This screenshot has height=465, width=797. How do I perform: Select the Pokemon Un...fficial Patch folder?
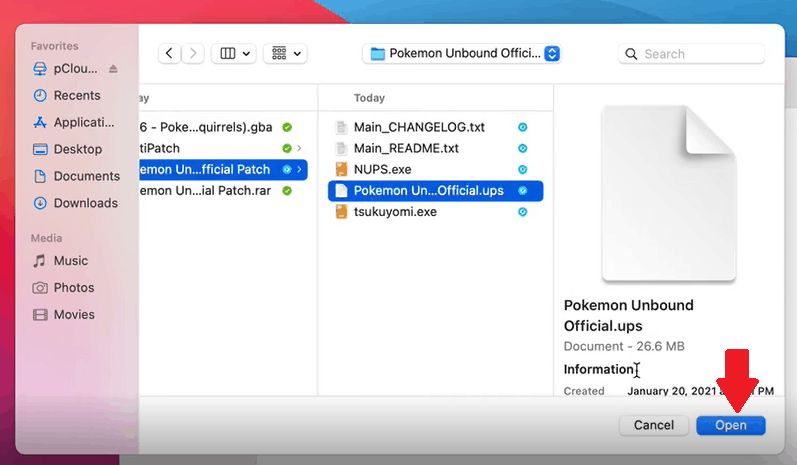coord(223,170)
